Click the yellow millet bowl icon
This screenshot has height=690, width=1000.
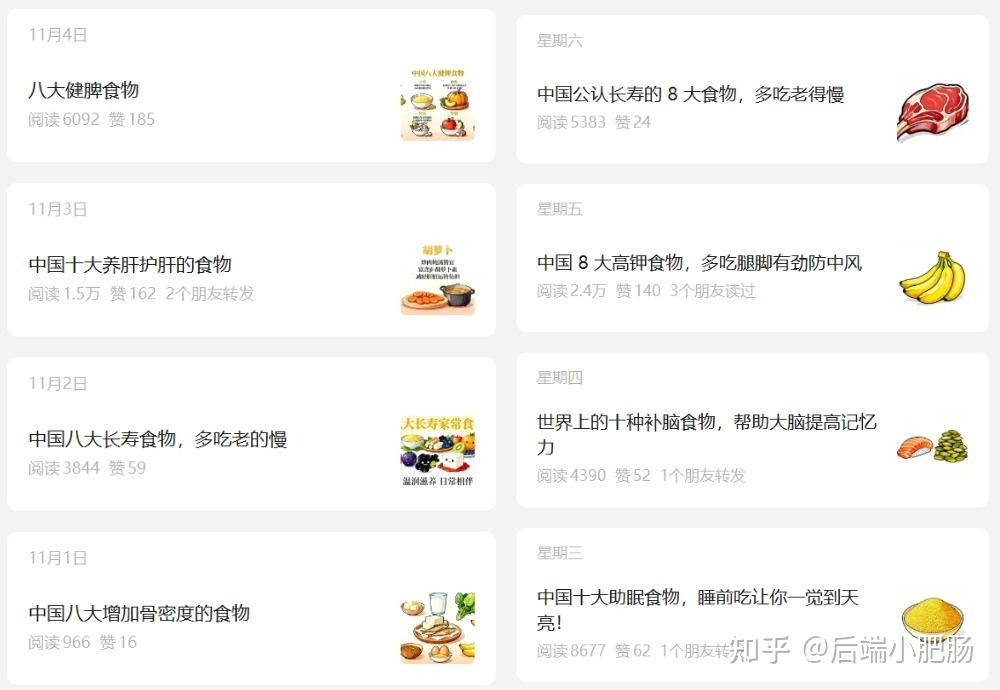coord(932,617)
